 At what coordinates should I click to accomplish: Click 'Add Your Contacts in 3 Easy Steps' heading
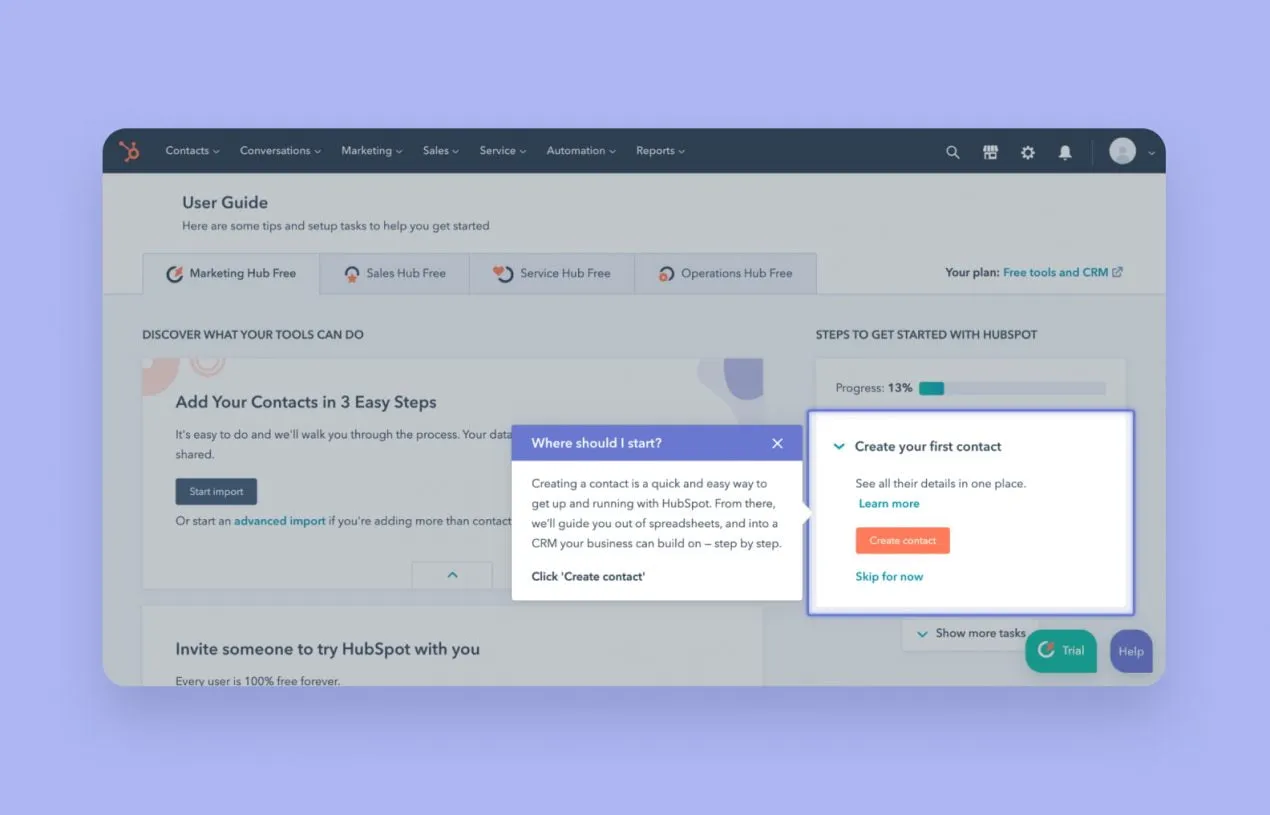click(306, 402)
